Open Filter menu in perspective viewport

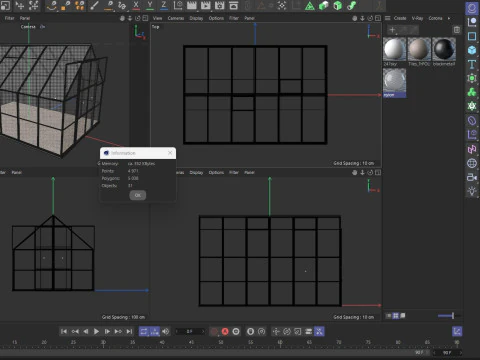pyautogui.click(x=10, y=18)
